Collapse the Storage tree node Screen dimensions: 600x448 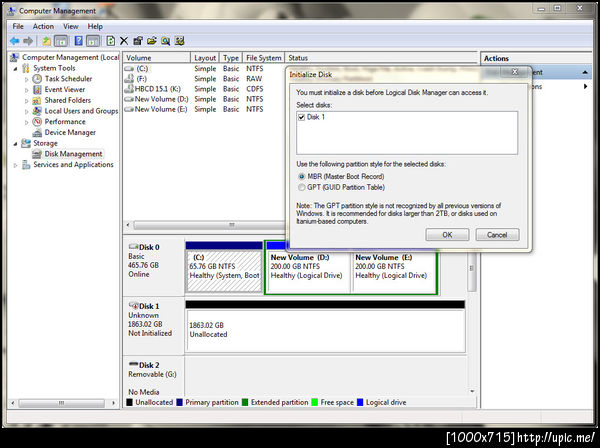(x=16, y=143)
